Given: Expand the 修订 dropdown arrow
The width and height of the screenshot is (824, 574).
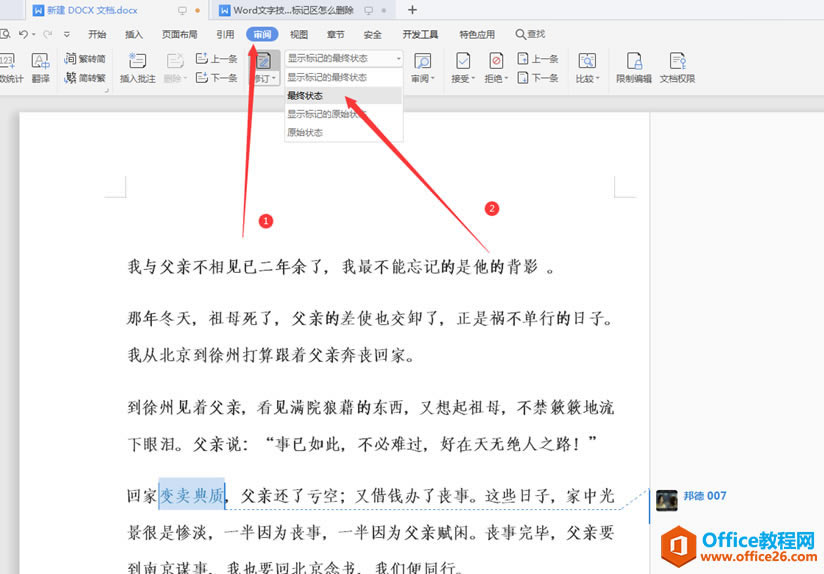Looking at the screenshot, I should pyautogui.click(x=274, y=79).
